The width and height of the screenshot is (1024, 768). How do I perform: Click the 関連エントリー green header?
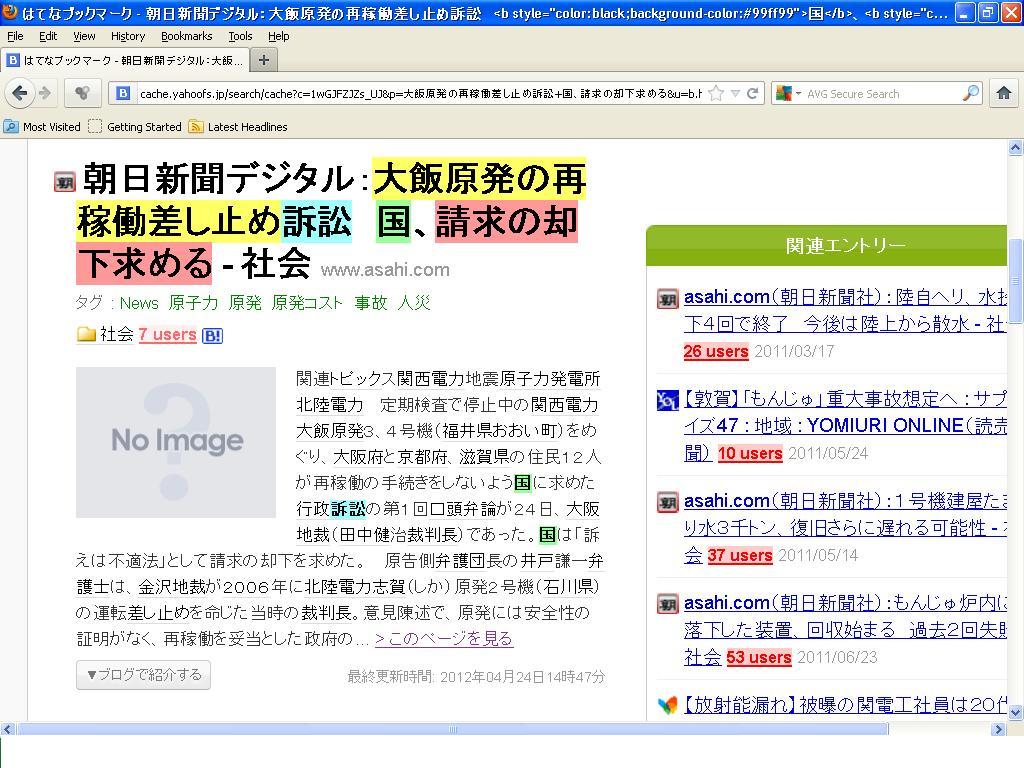click(827, 246)
